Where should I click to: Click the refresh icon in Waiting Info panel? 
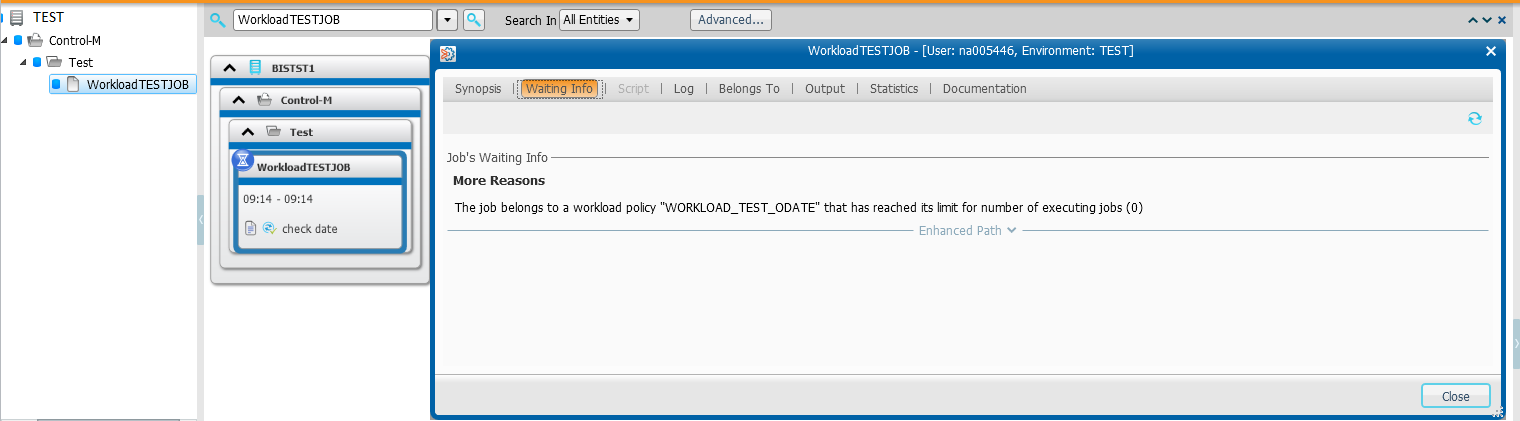coord(1474,119)
